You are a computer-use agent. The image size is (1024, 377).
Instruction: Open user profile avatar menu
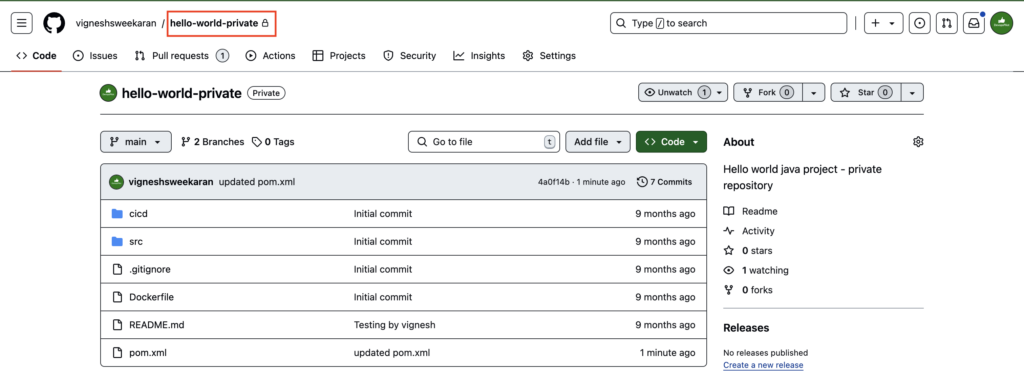coord(1001,24)
